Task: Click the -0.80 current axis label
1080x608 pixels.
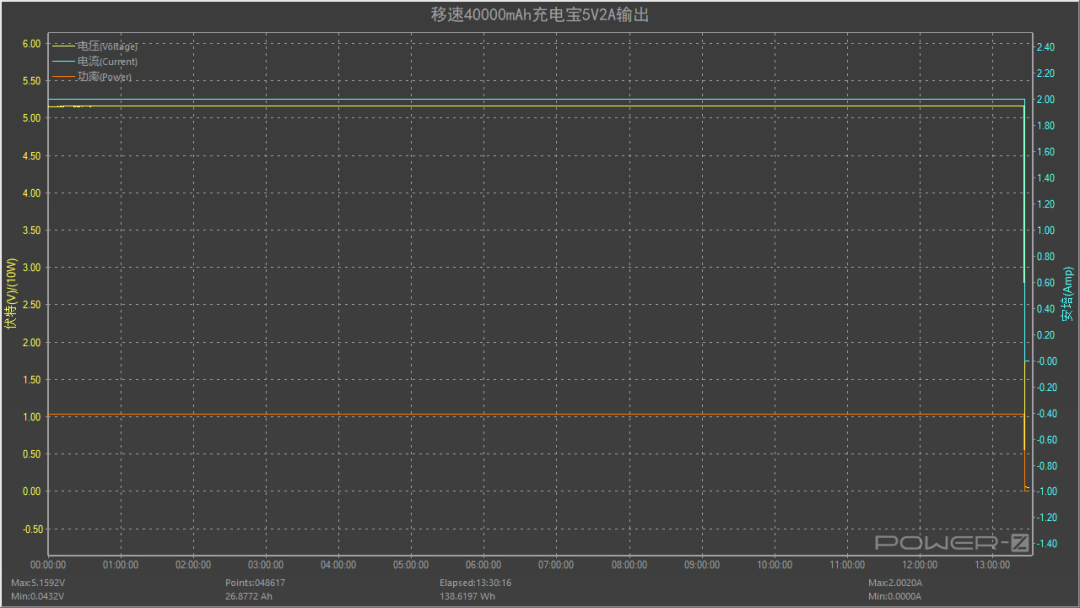Action: pyautogui.click(x=1047, y=465)
